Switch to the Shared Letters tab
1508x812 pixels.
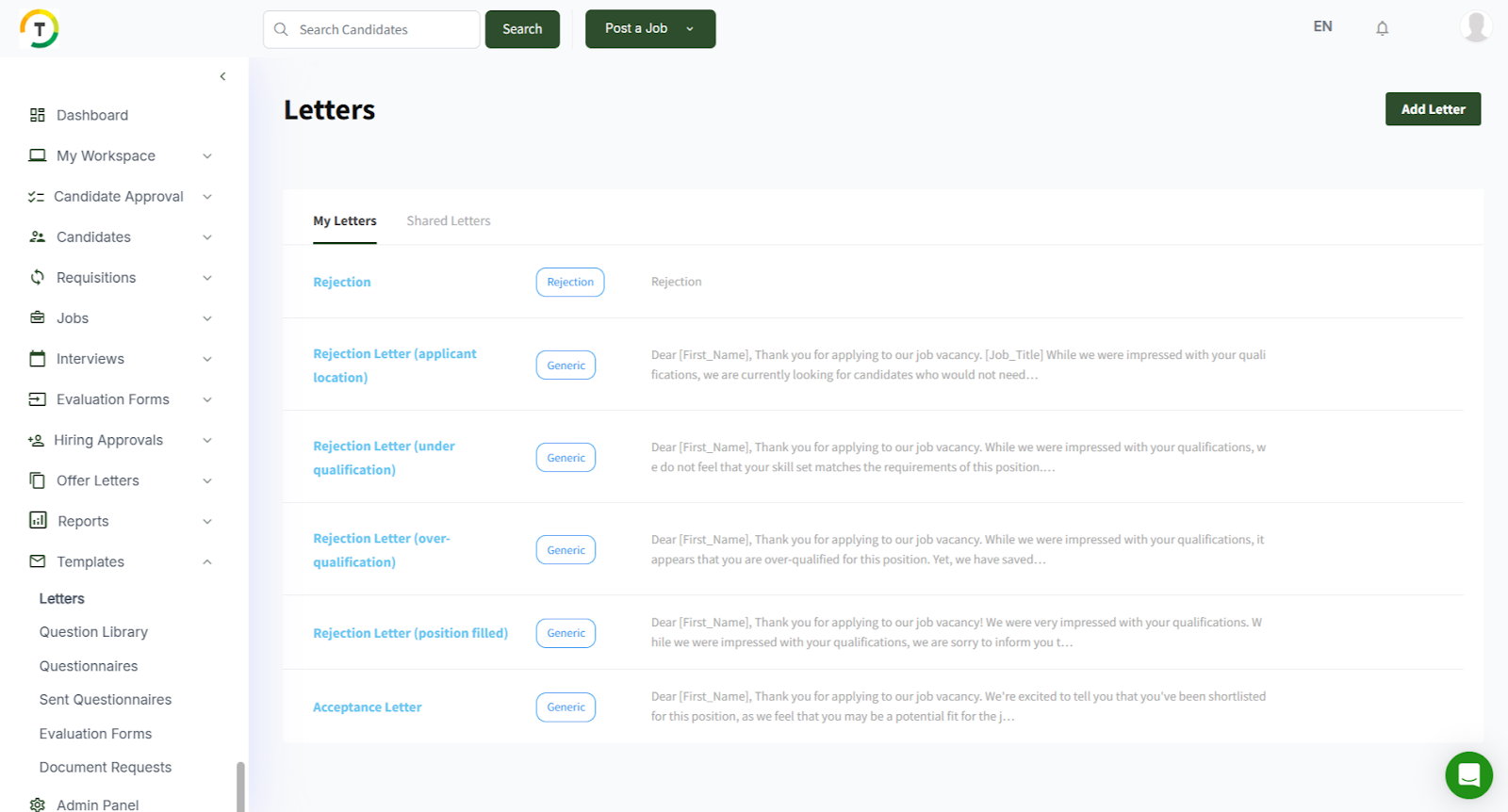coord(449,221)
